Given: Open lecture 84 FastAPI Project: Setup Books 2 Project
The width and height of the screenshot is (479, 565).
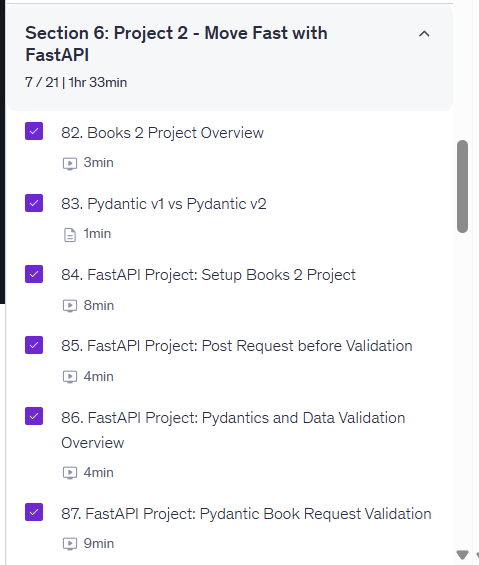Looking at the screenshot, I should 209,275.
